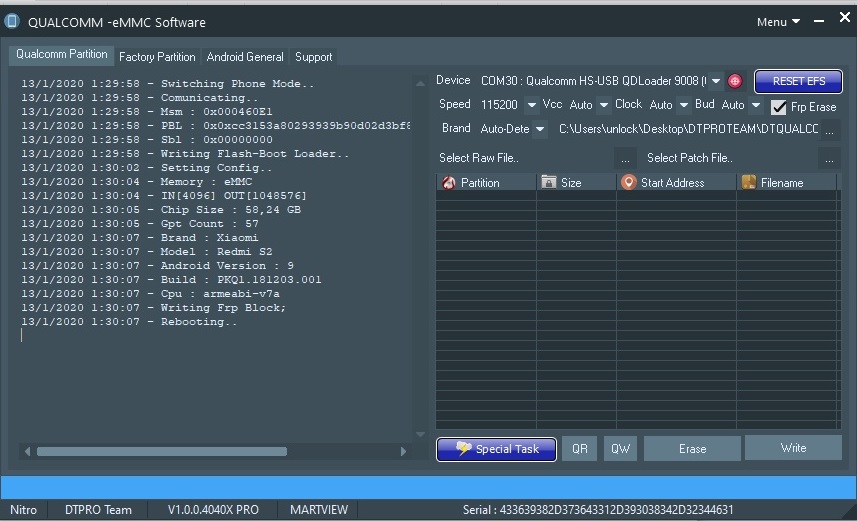Click the location pin icon beside Start Address

[x=629, y=182]
